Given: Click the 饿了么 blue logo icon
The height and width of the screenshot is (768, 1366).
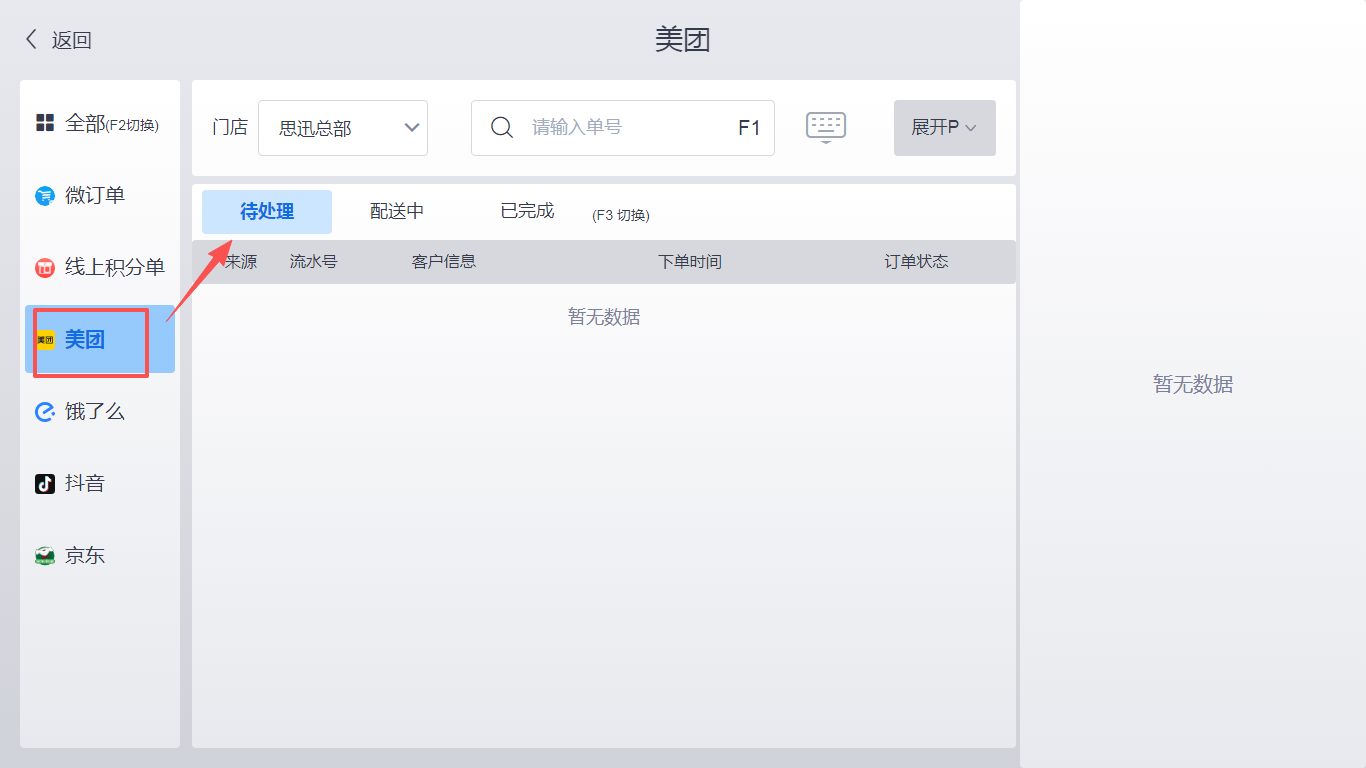Looking at the screenshot, I should tap(45, 412).
